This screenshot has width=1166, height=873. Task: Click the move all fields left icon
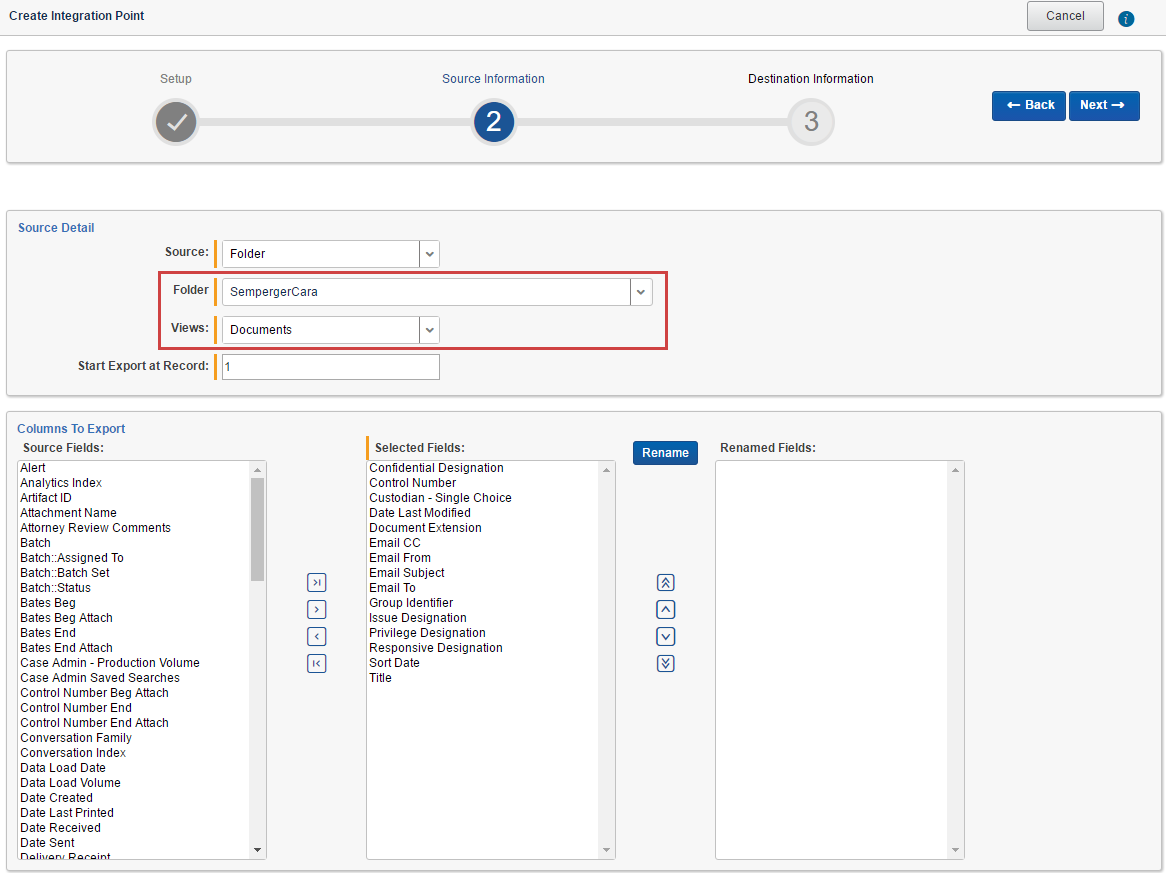317,663
